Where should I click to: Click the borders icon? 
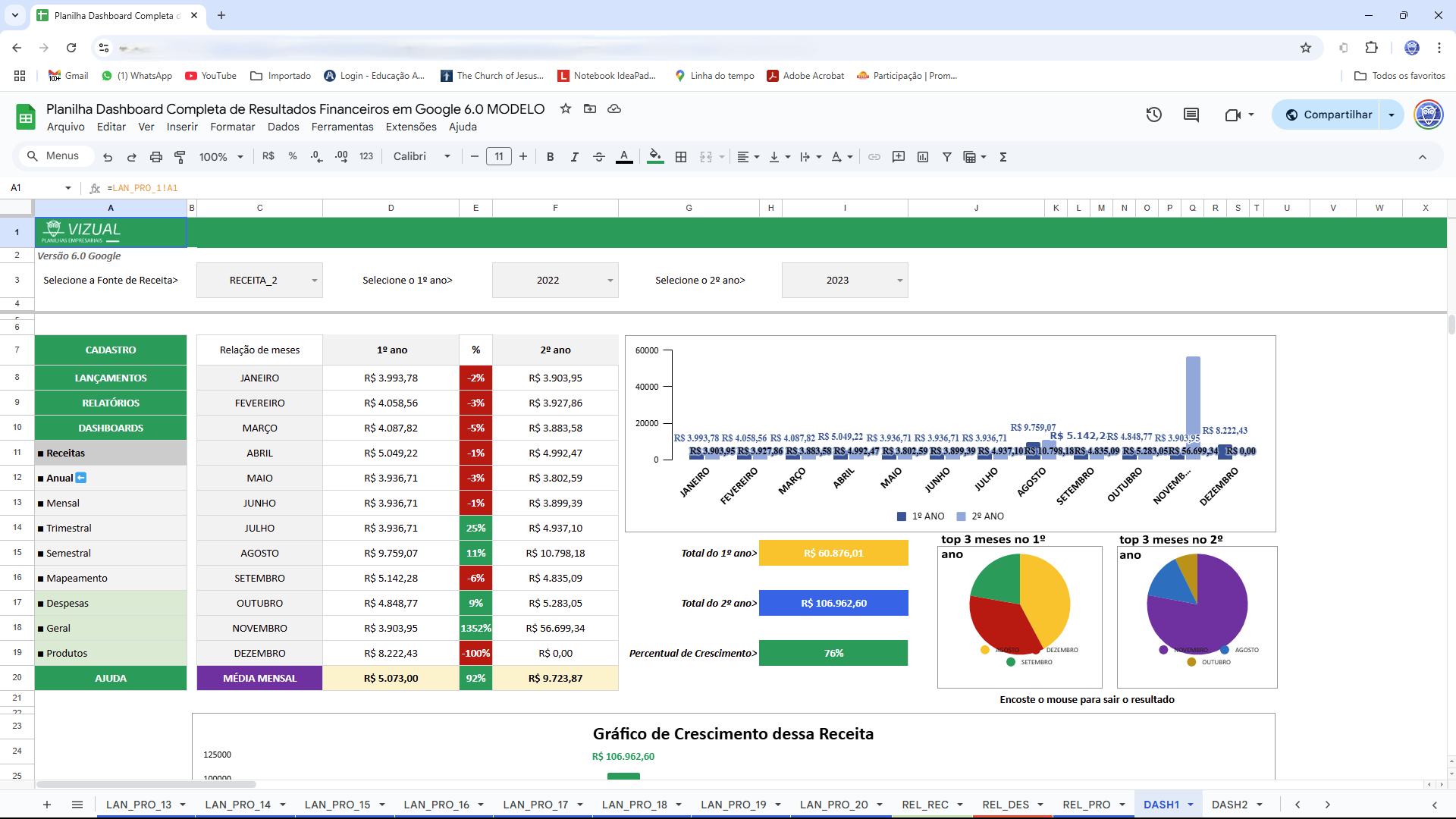(x=681, y=157)
